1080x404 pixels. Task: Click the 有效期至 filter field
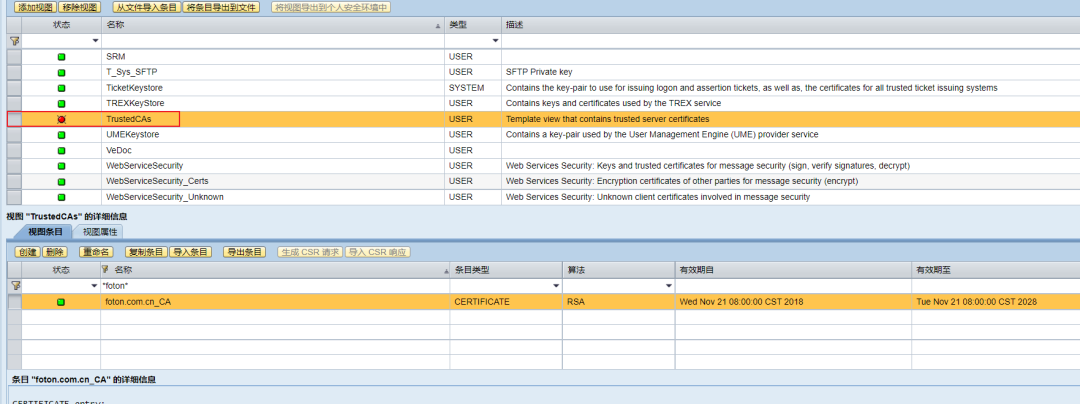[995, 286]
